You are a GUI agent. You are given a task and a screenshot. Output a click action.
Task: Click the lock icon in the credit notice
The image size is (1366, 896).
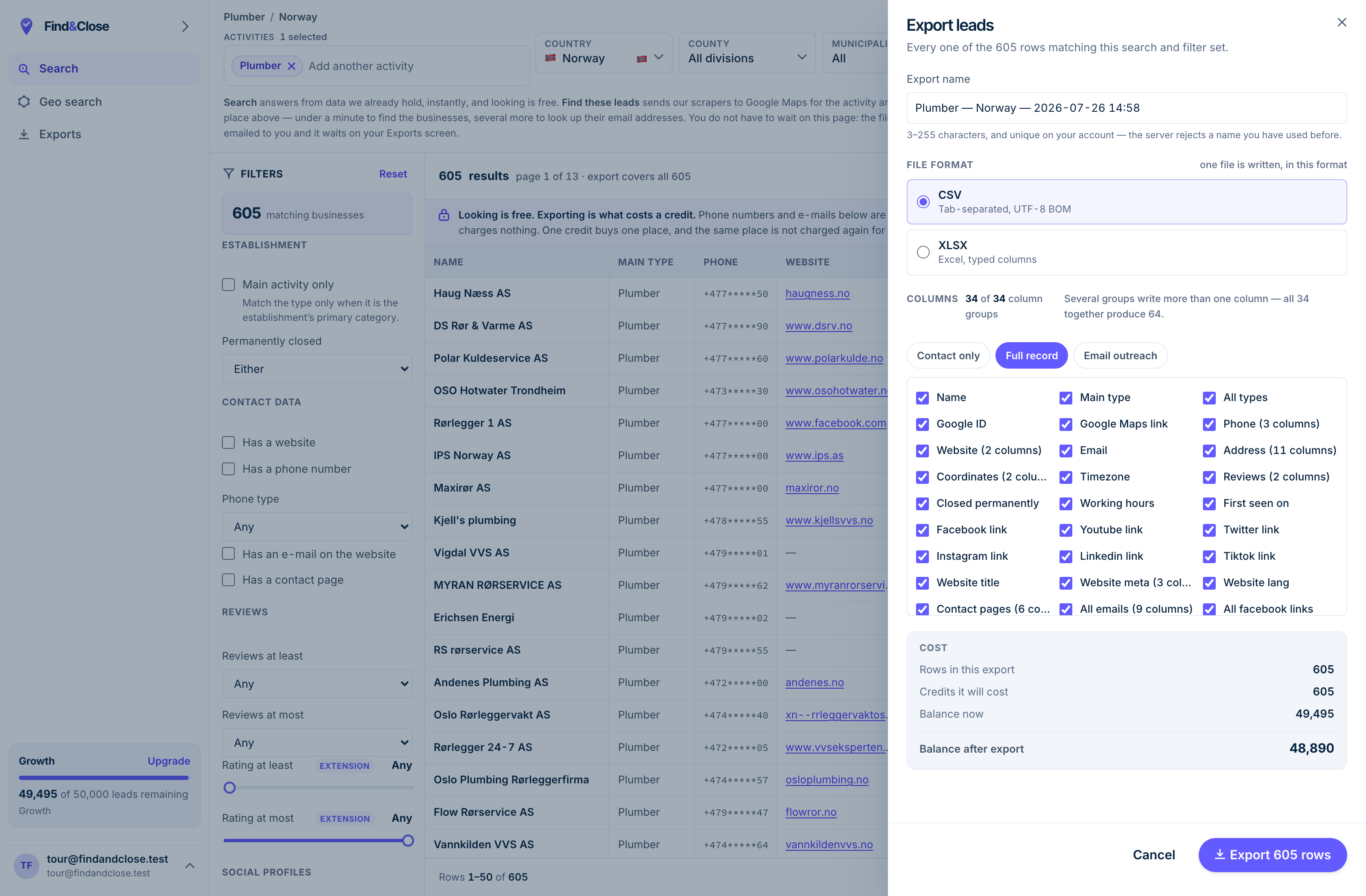pos(444,215)
